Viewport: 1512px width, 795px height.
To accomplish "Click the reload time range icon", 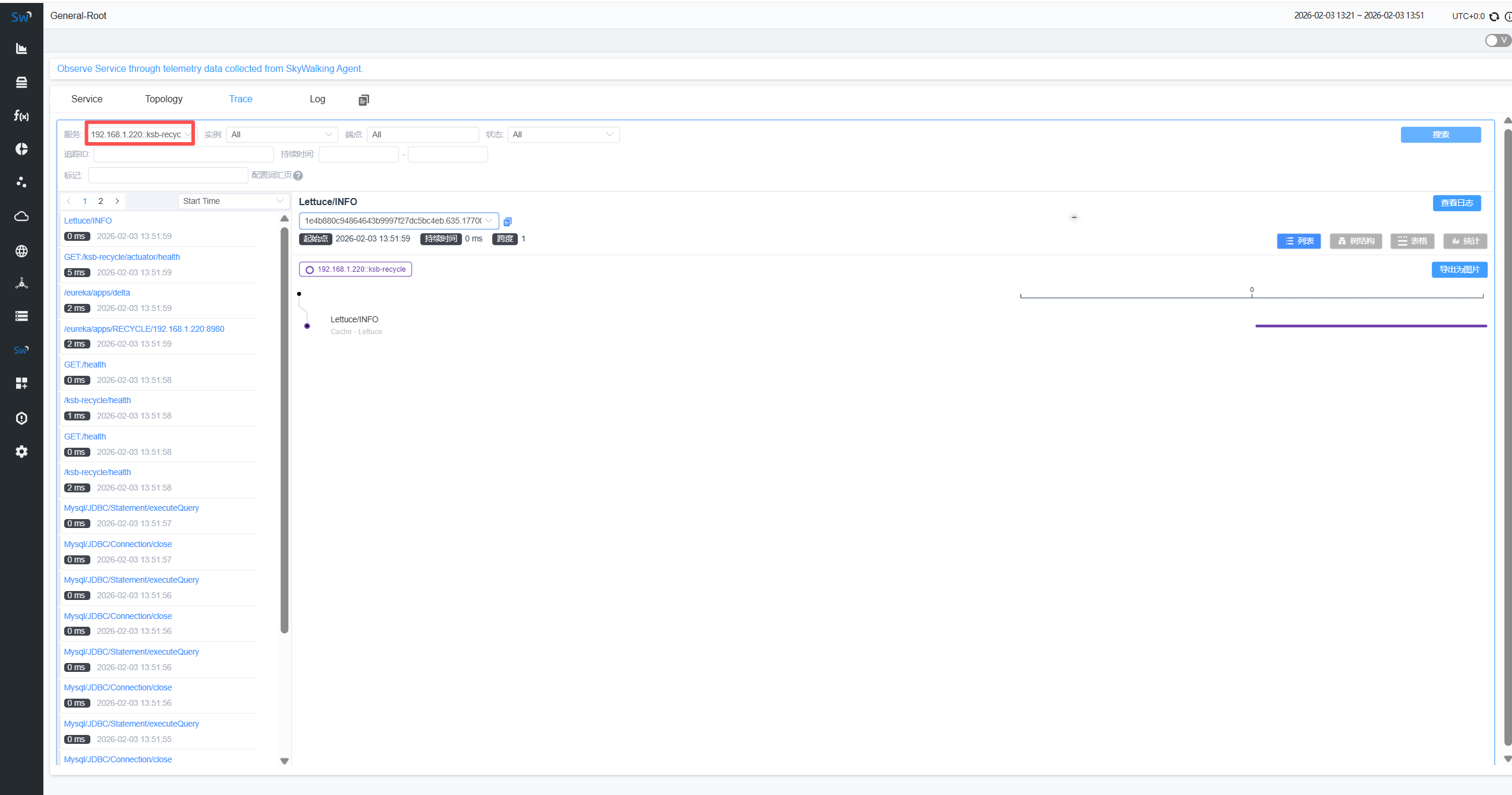I will tap(1494, 17).
